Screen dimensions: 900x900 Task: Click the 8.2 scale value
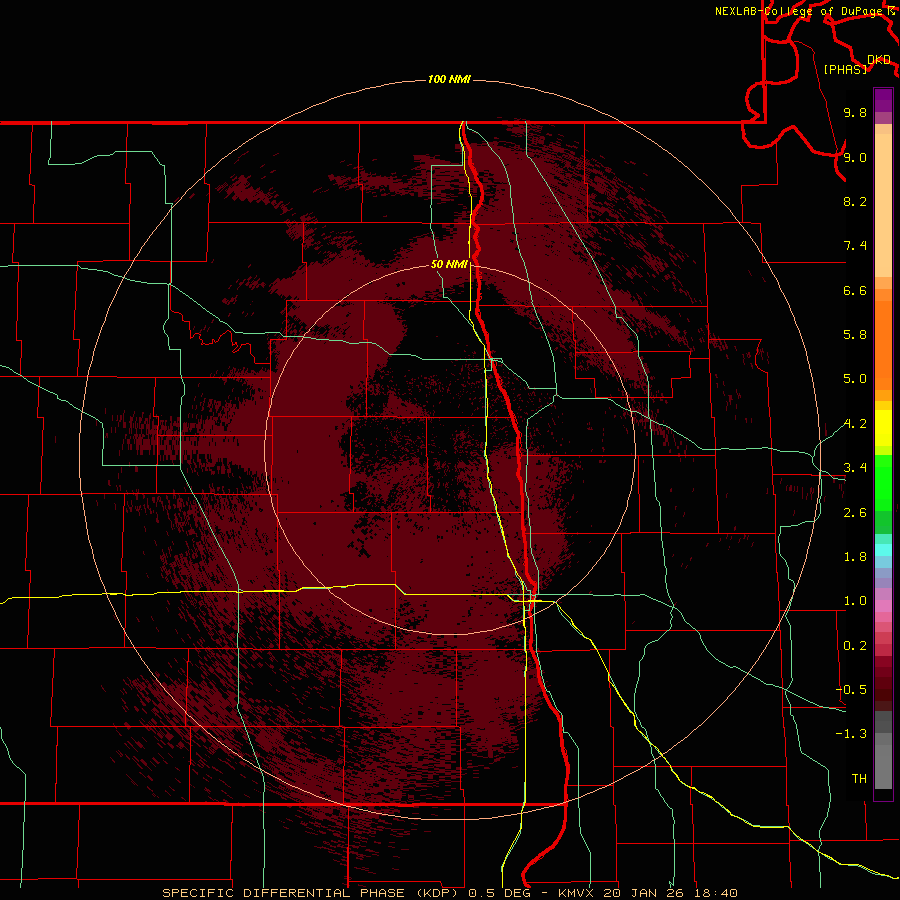[855, 201]
